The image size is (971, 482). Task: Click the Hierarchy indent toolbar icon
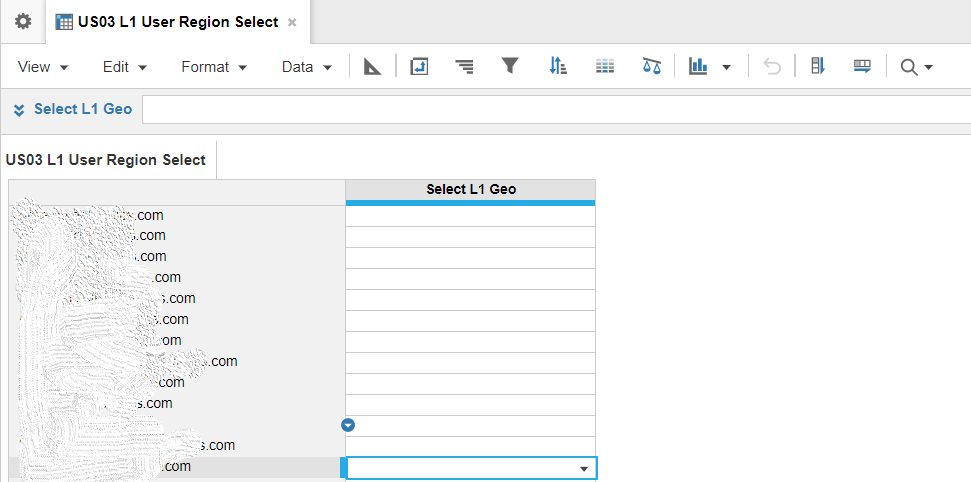coord(464,66)
